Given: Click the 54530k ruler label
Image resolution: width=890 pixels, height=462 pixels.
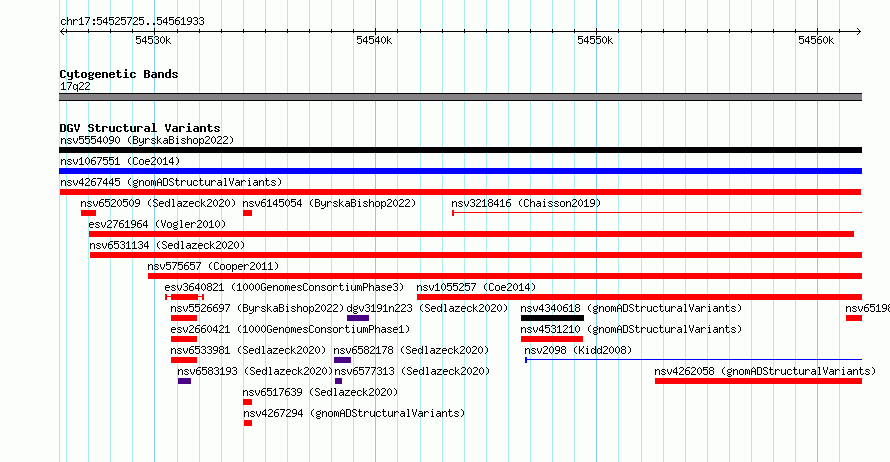Looking at the screenshot, I should point(153,40).
